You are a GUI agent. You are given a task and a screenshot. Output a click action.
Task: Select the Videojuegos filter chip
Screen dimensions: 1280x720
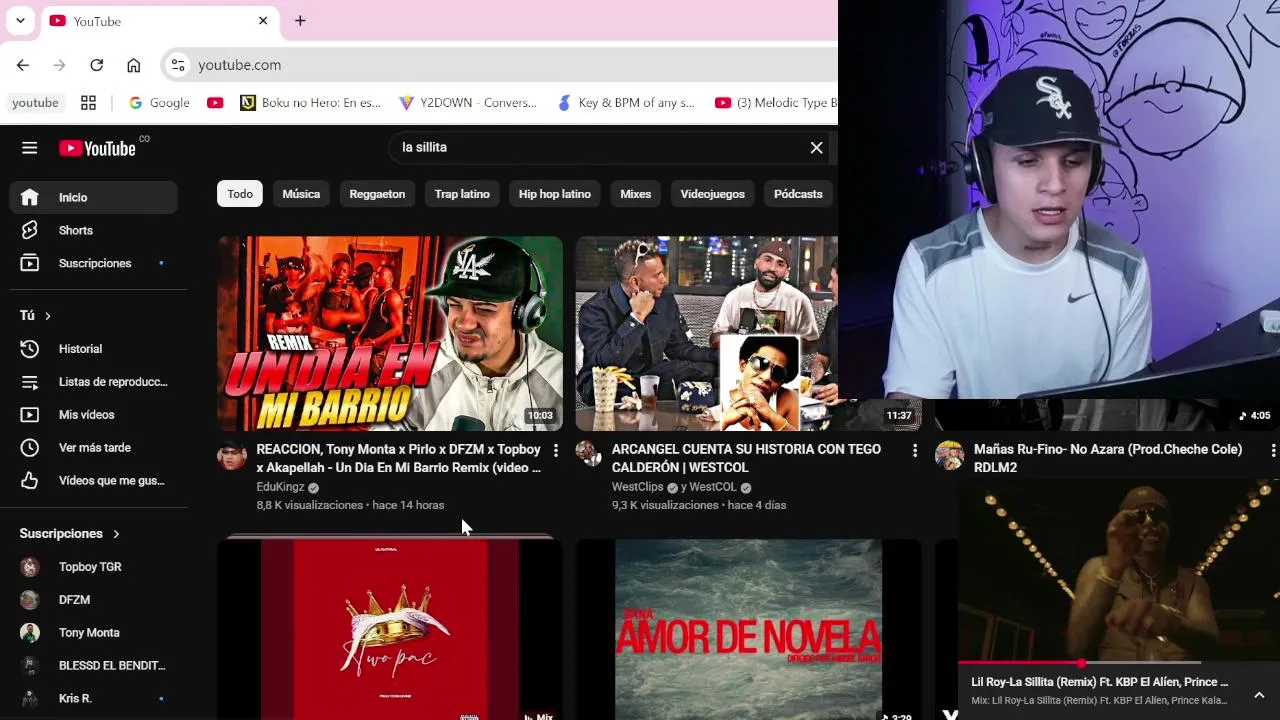click(713, 194)
